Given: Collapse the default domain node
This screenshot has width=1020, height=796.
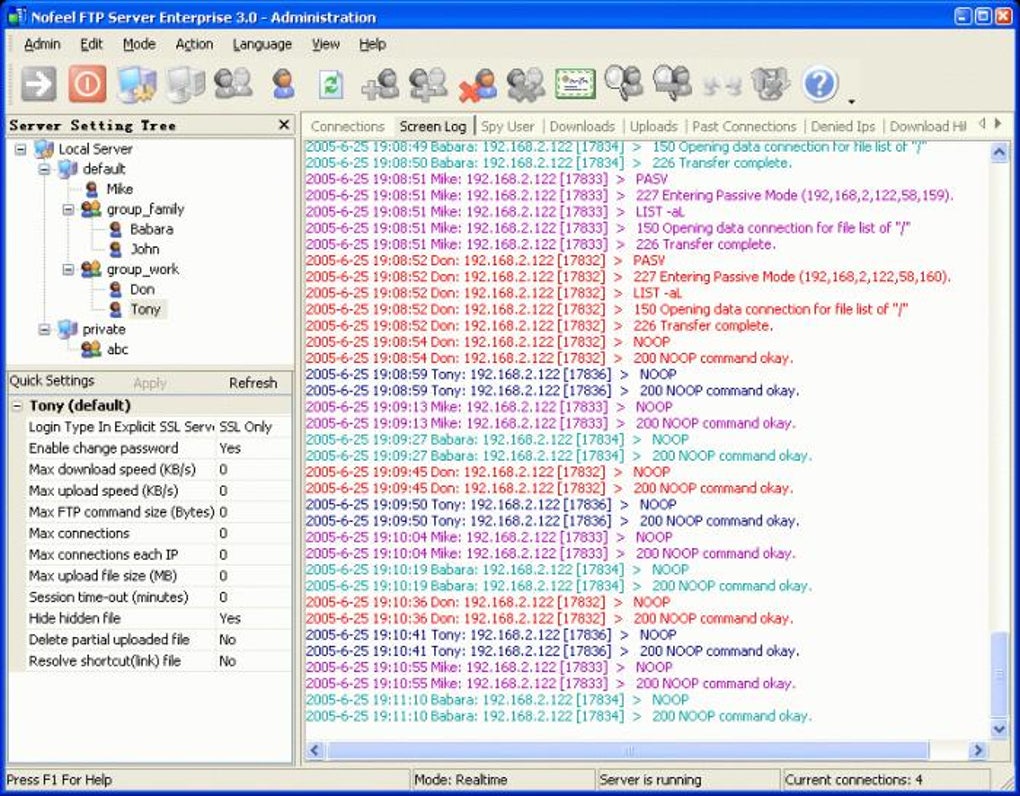Looking at the screenshot, I should [x=44, y=169].
